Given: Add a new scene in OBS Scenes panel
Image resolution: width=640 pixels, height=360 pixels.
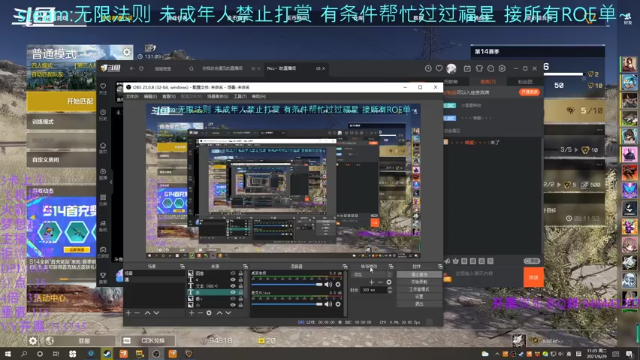Looking at the screenshot, I should tap(129, 313).
